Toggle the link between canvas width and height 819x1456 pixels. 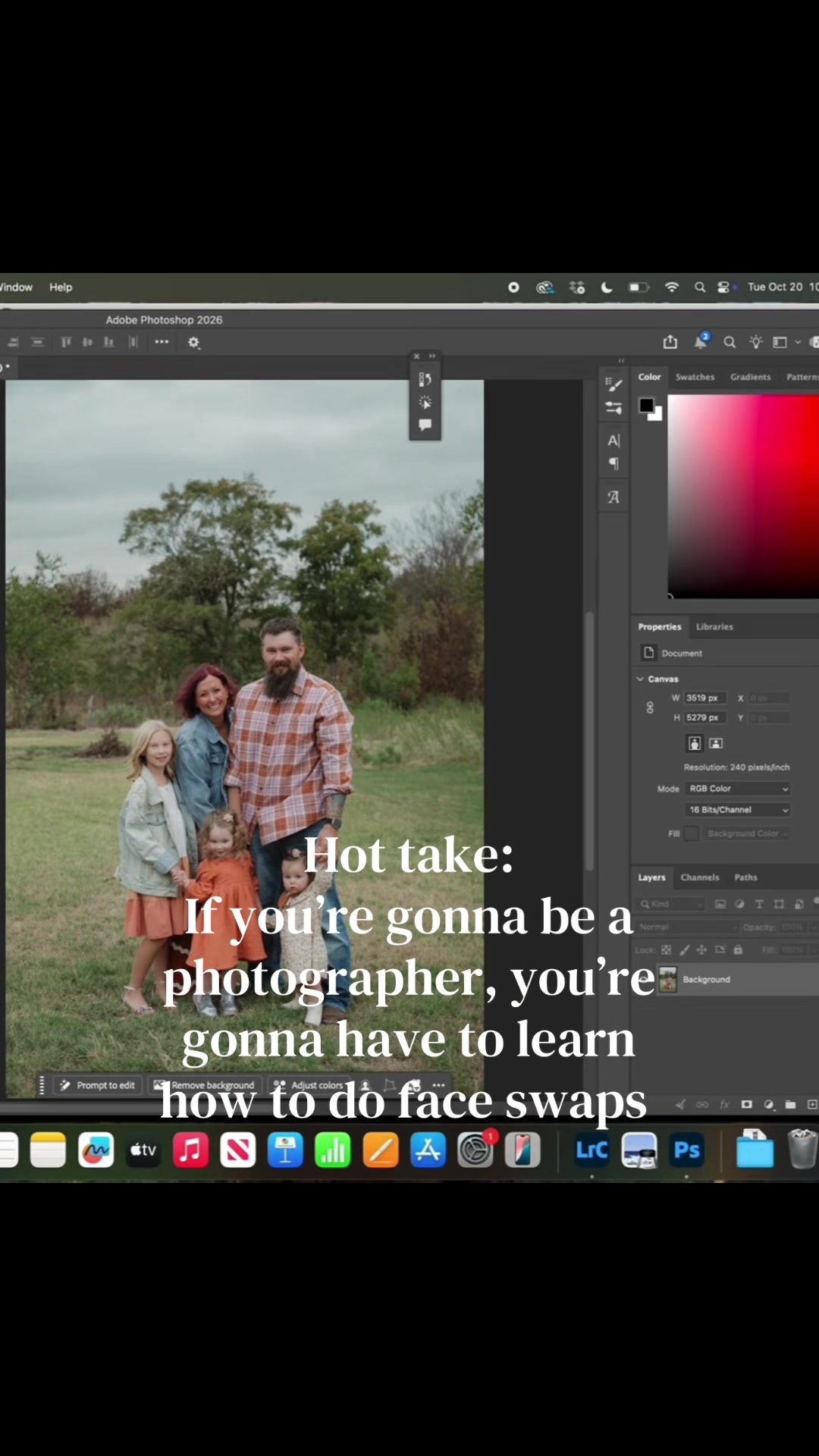tap(650, 708)
